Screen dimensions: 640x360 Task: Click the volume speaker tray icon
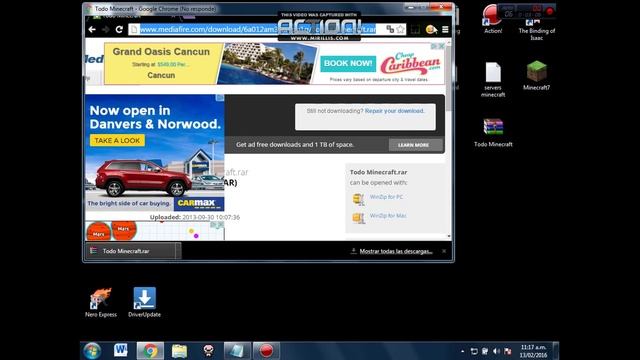(496, 351)
